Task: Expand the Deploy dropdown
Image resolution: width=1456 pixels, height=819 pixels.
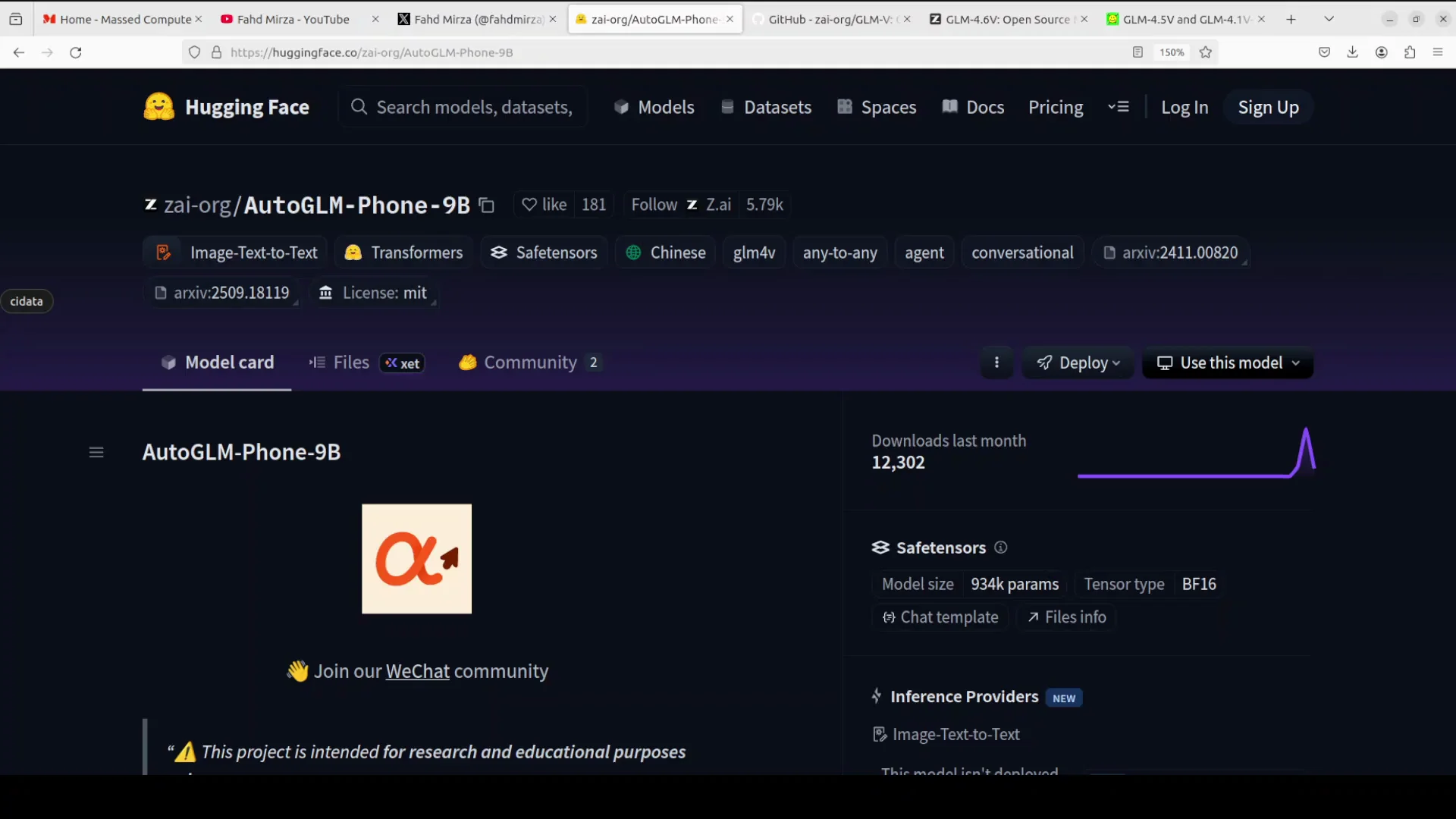Action: click(x=1078, y=362)
